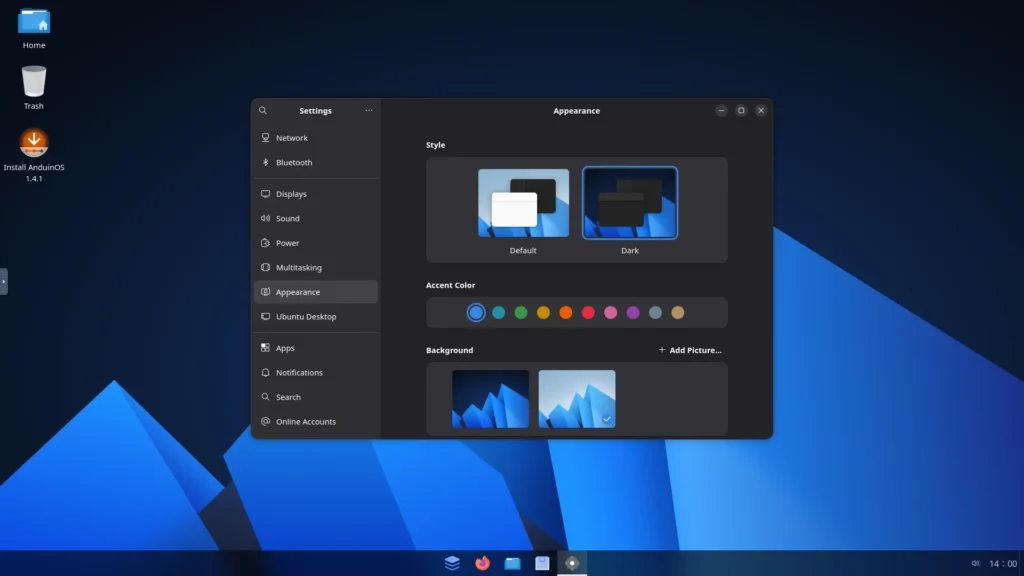Open Bluetooth settings

(315, 162)
